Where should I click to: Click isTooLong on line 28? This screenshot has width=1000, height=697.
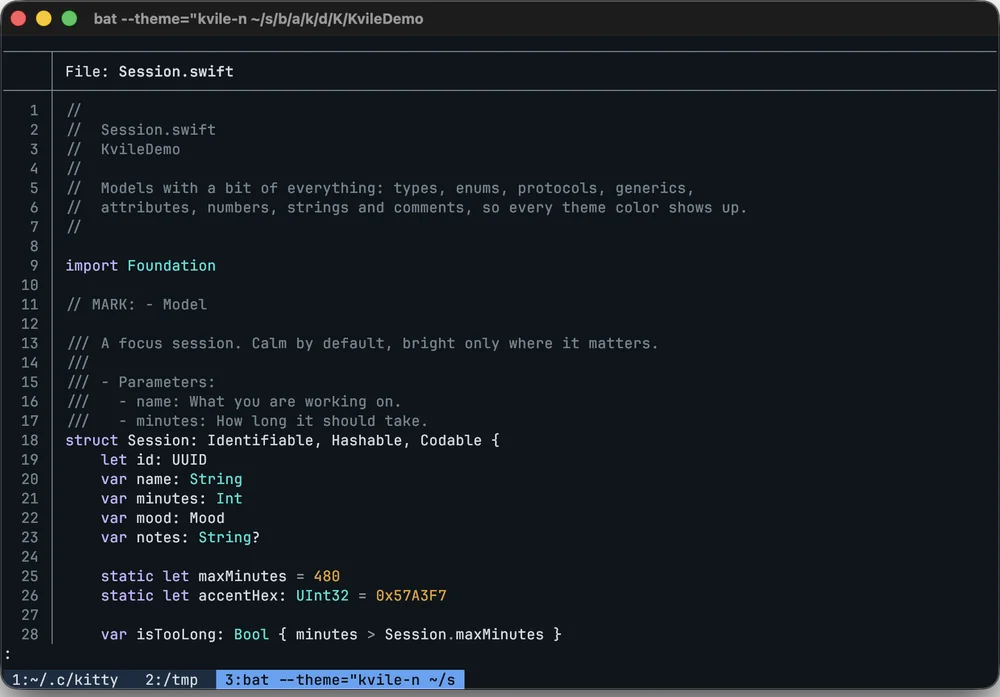[x=175, y=635]
